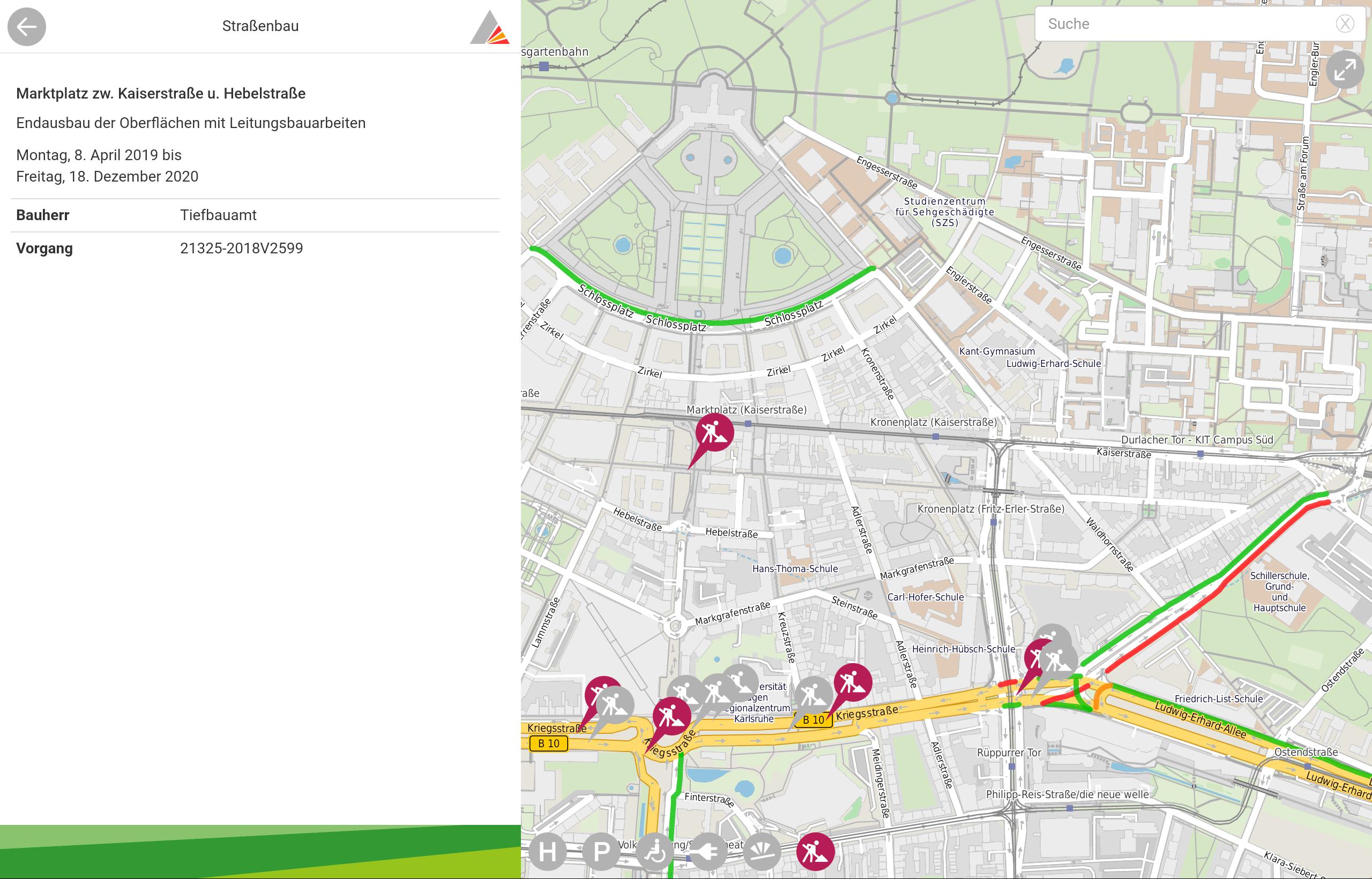
Task: Click the Kreuzstraße street label
Action: point(786,637)
